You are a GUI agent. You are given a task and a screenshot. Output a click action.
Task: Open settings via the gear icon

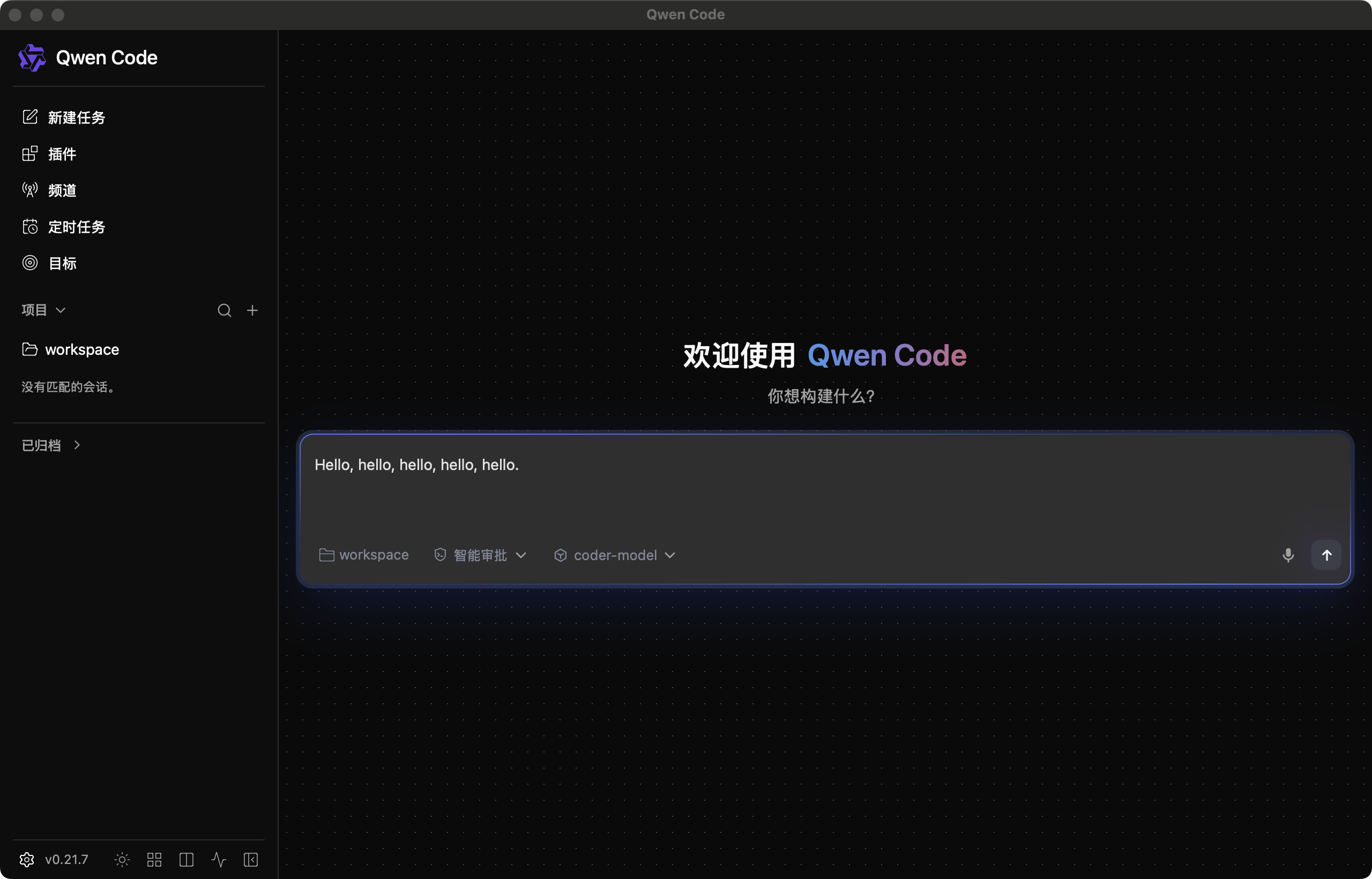[27, 860]
